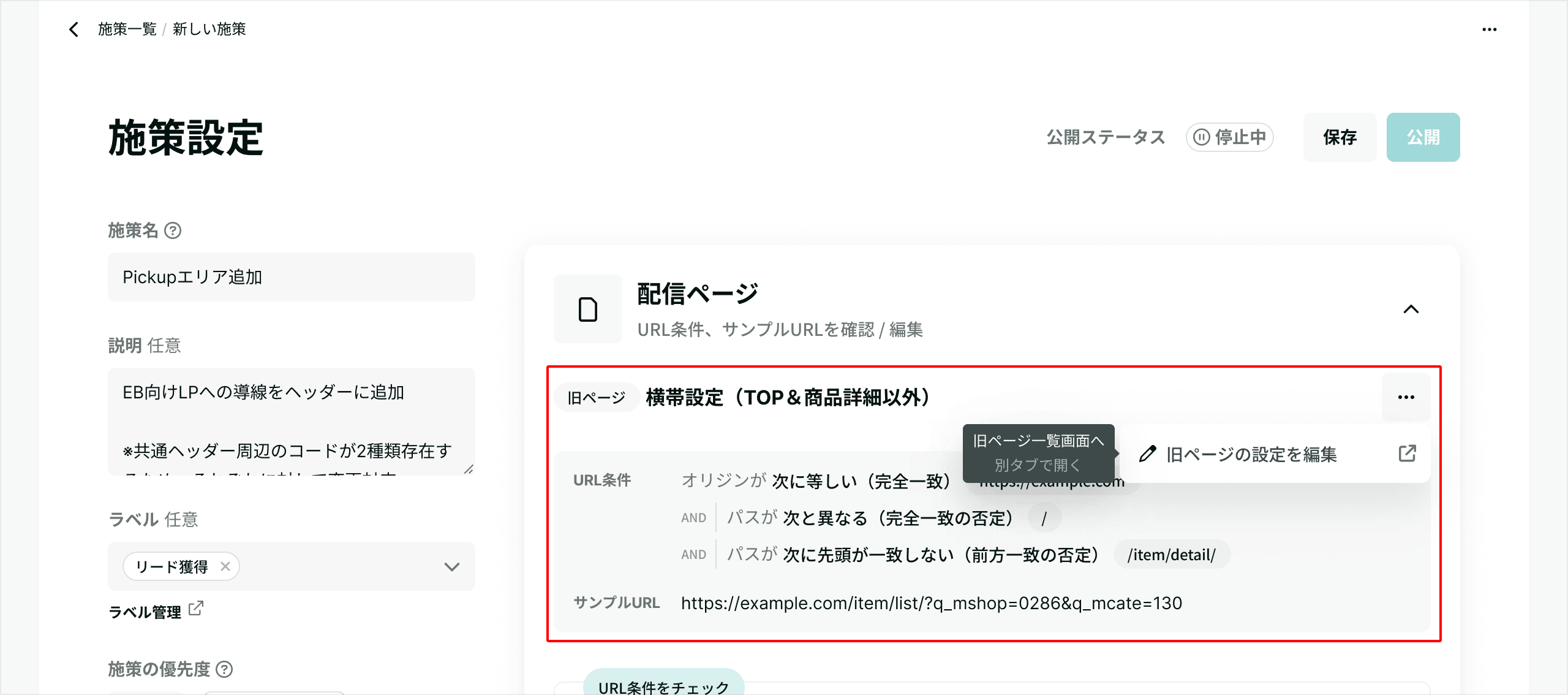The width and height of the screenshot is (1568, 695).
Task: Click the 配信ページ document icon
Action: click(588, 309)
